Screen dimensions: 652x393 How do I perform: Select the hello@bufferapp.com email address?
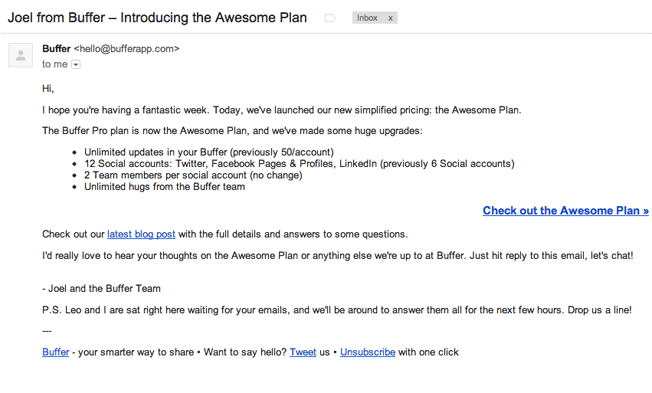coord(126,49)
